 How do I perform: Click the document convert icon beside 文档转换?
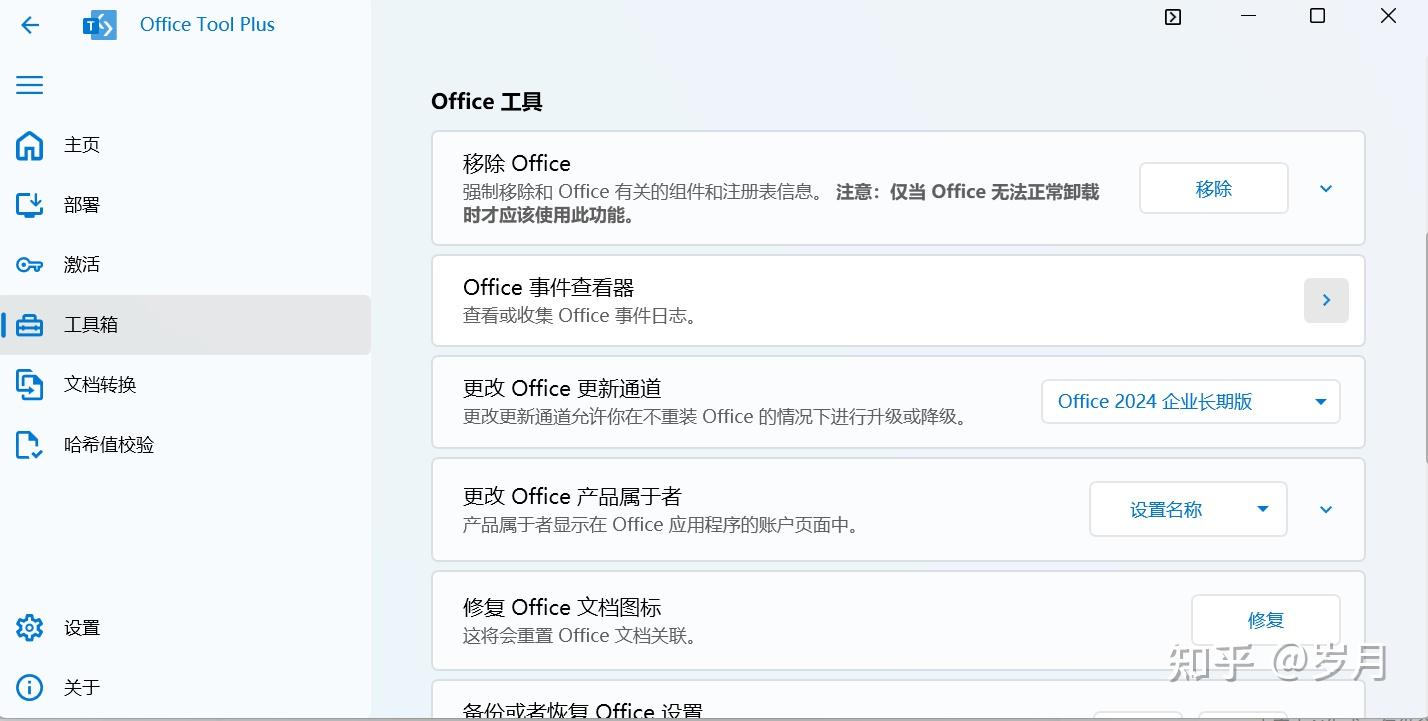click(x=30, y=385)
